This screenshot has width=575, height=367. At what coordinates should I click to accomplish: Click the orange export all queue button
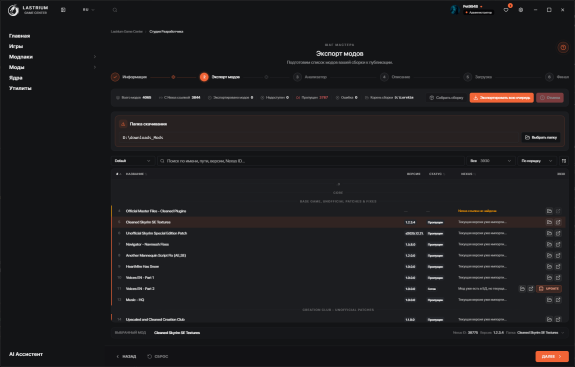[501, 98]
